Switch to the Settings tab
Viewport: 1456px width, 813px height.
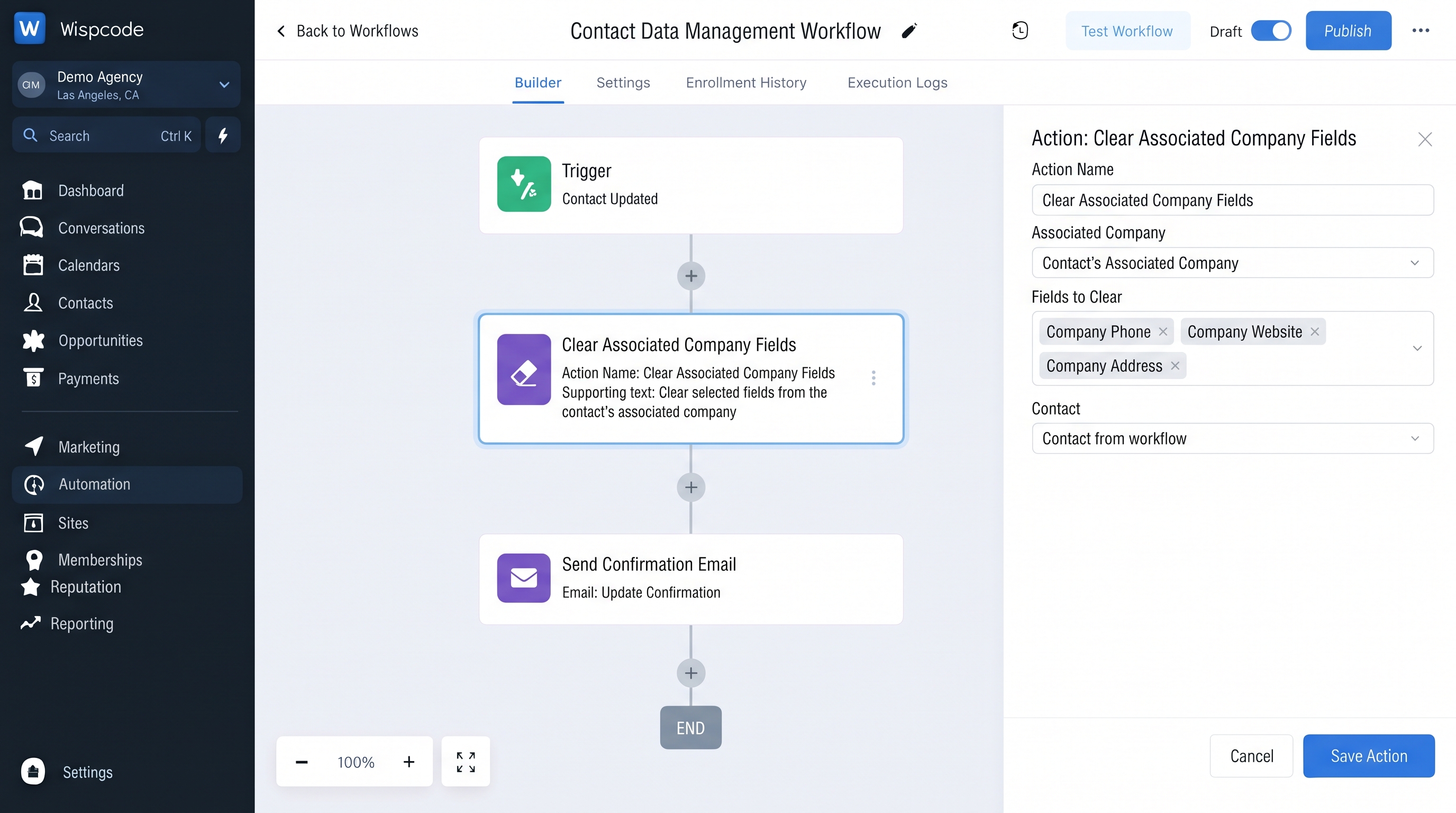click(x=623, y=83)
